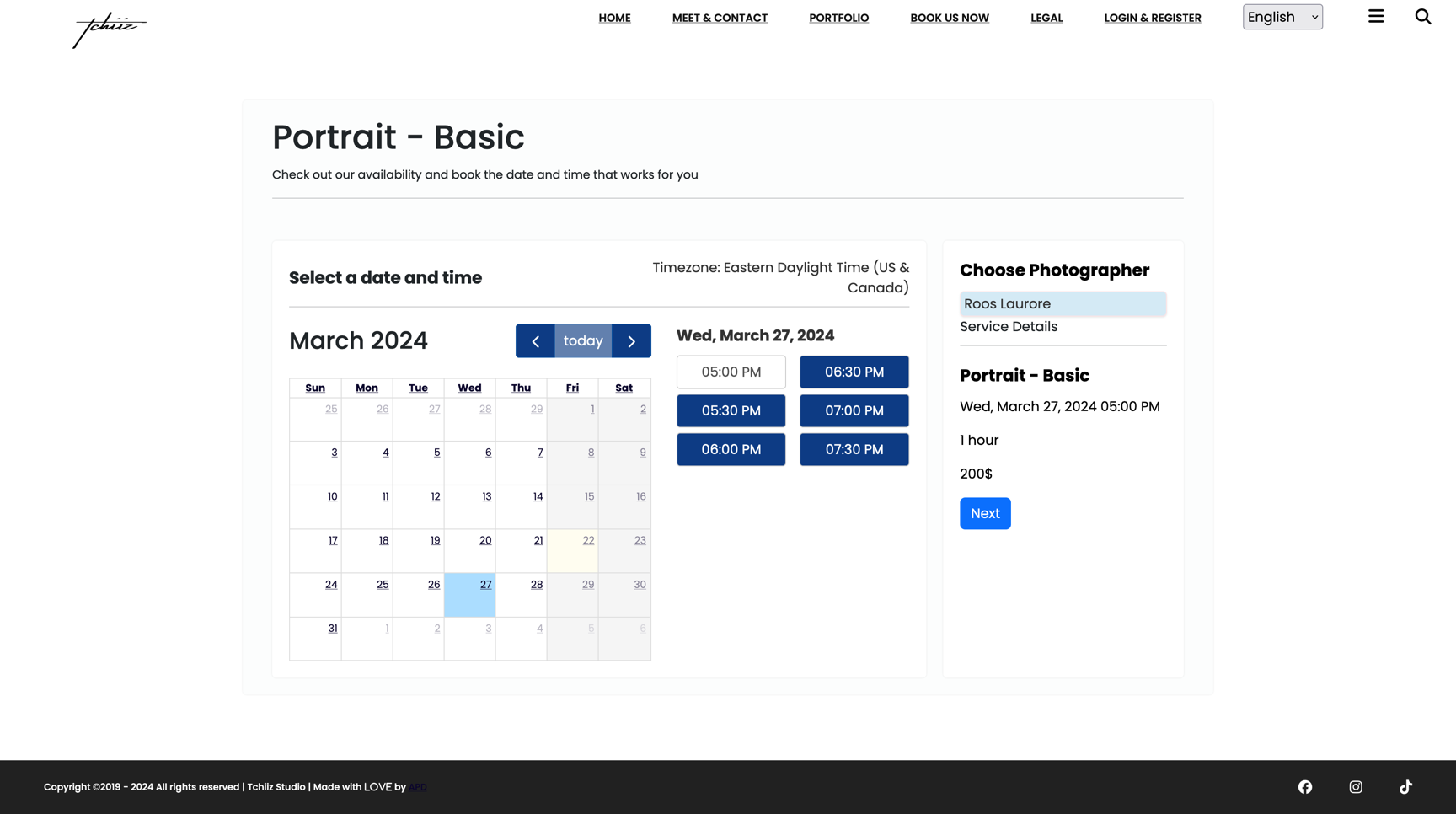Select the 07:00 PM time slot
The height and width of the screenshot is (814, 1456).
(854, 410)
